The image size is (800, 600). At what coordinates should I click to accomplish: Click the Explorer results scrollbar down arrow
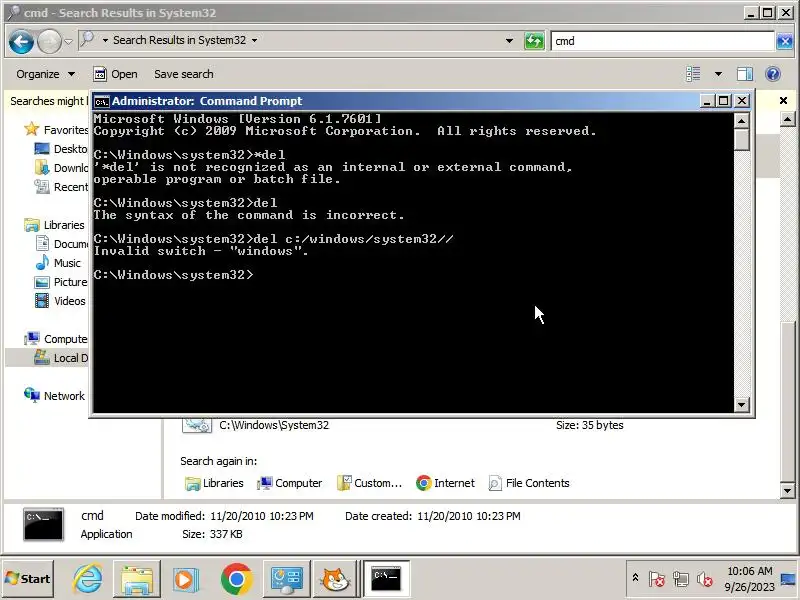(x=787, y=491)
